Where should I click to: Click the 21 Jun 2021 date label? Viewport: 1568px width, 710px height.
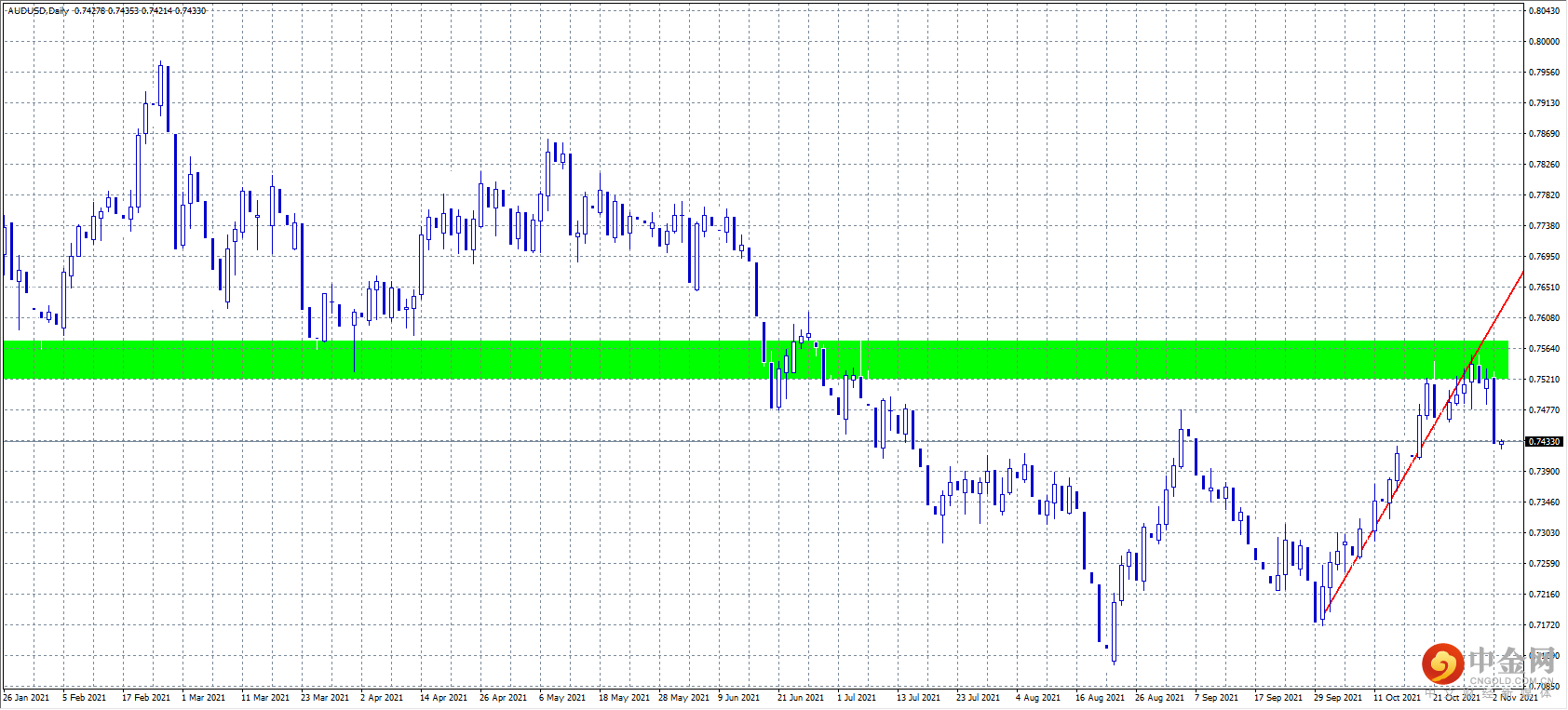pos(801,698)
